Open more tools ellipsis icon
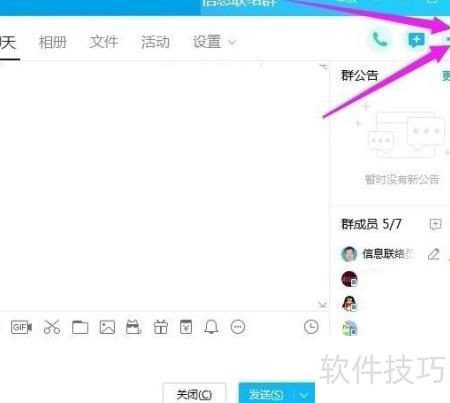450x403 pixels. 238,327
